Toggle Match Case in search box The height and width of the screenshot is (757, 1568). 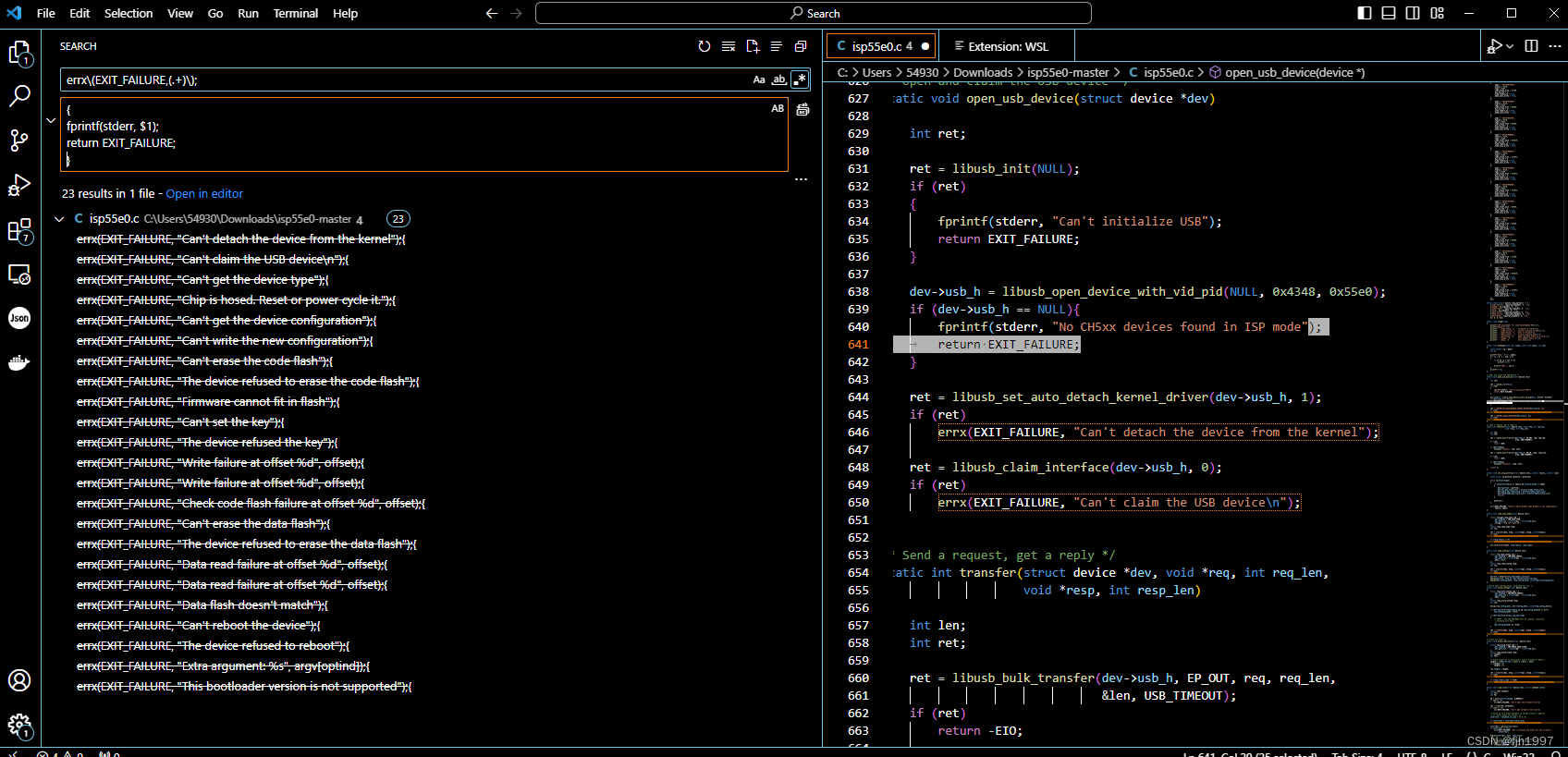pos(759,79)
